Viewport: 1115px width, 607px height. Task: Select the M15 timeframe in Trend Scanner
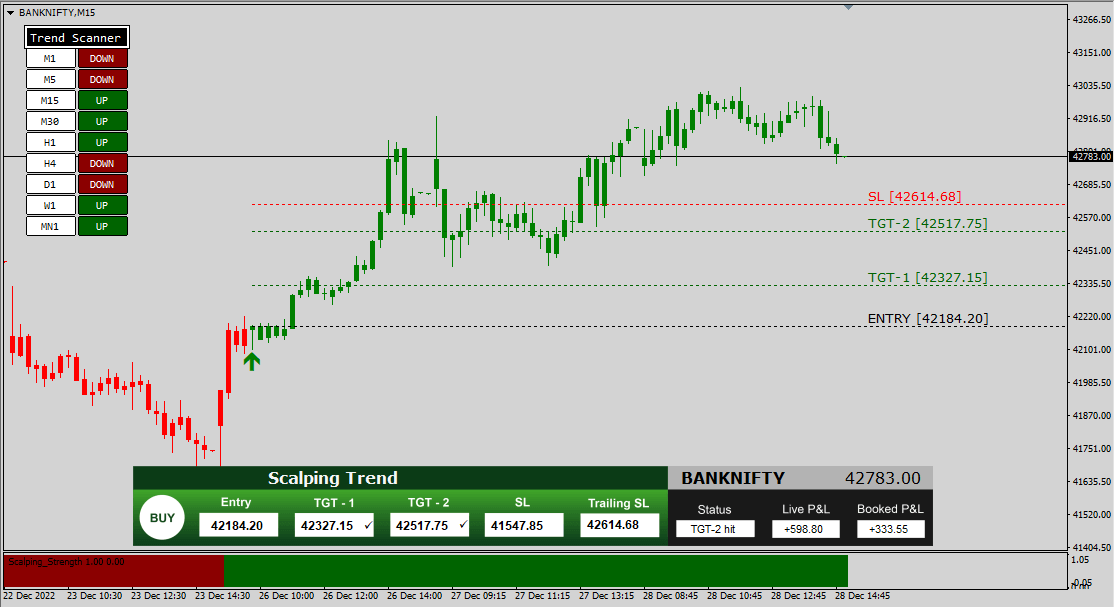50,101
